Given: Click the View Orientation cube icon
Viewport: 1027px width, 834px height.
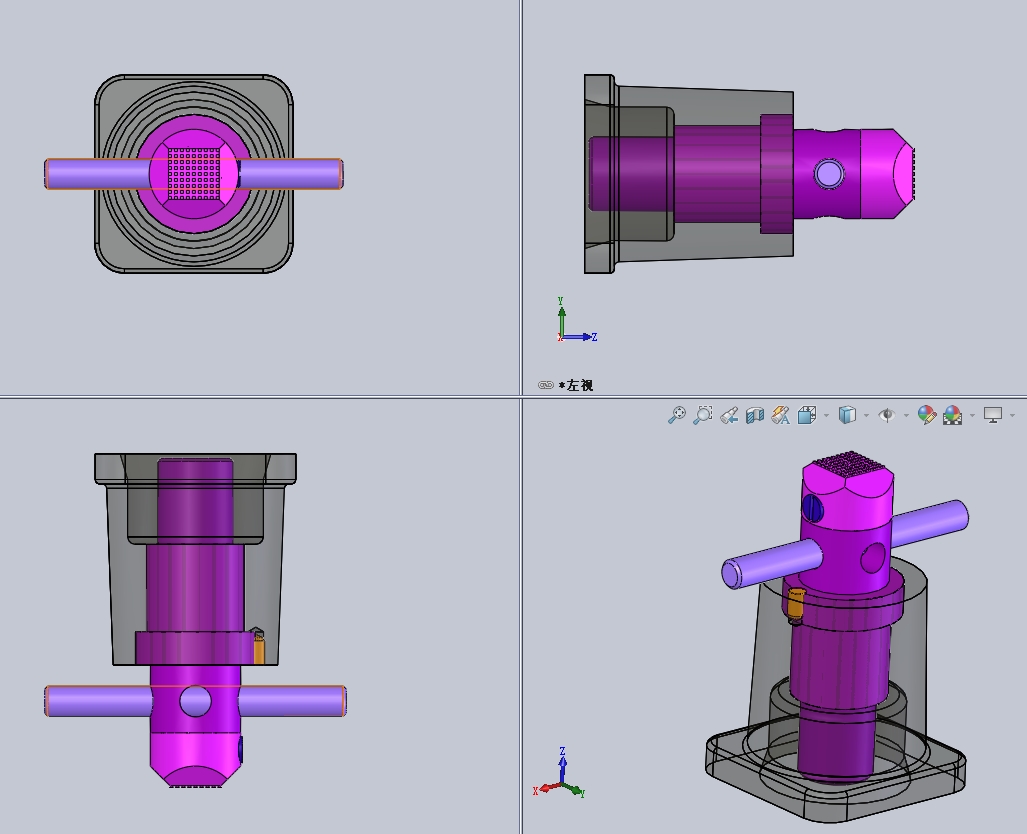Looking at the screenshot, I should (x=807, y=415).
